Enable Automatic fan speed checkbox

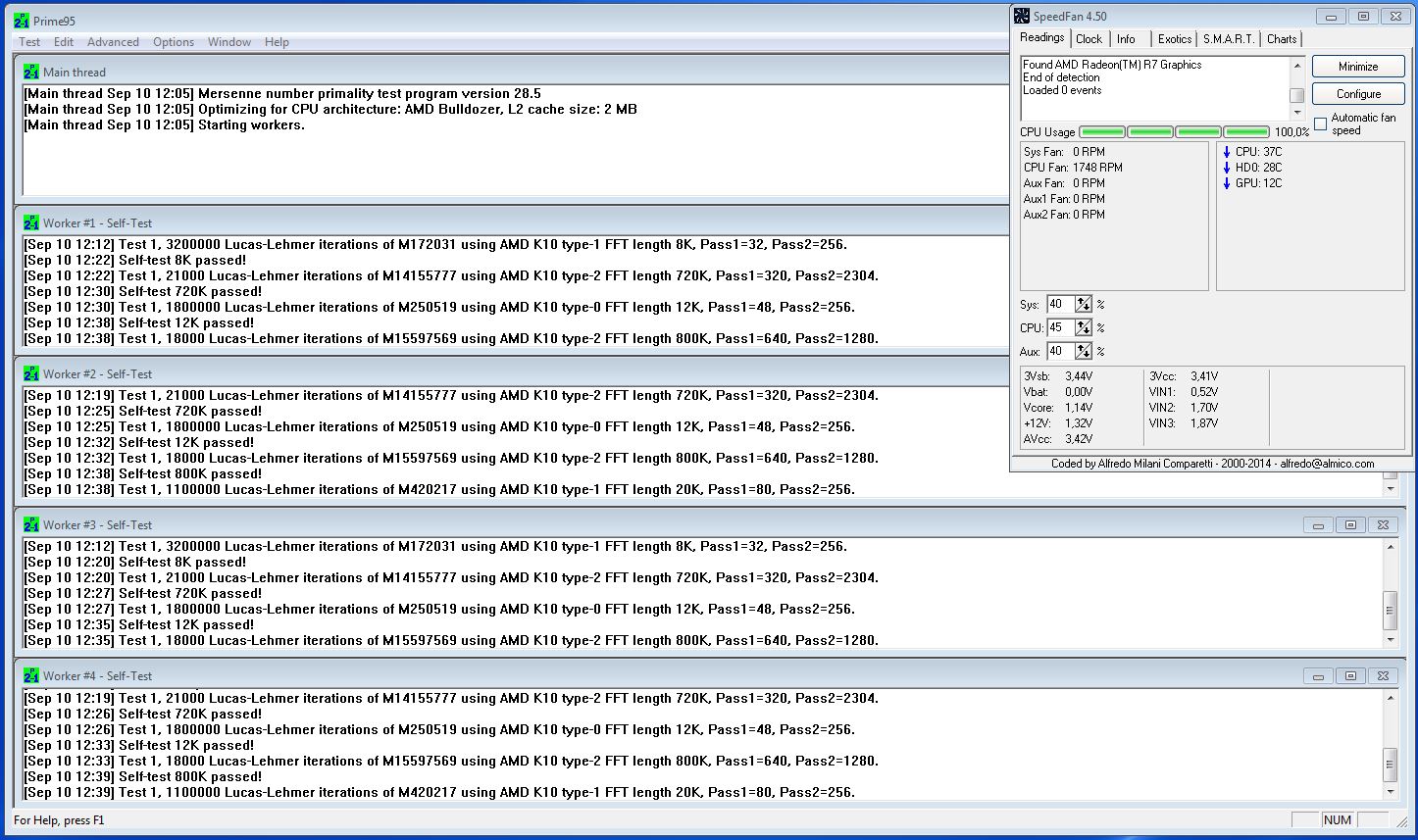[1321, 124]
